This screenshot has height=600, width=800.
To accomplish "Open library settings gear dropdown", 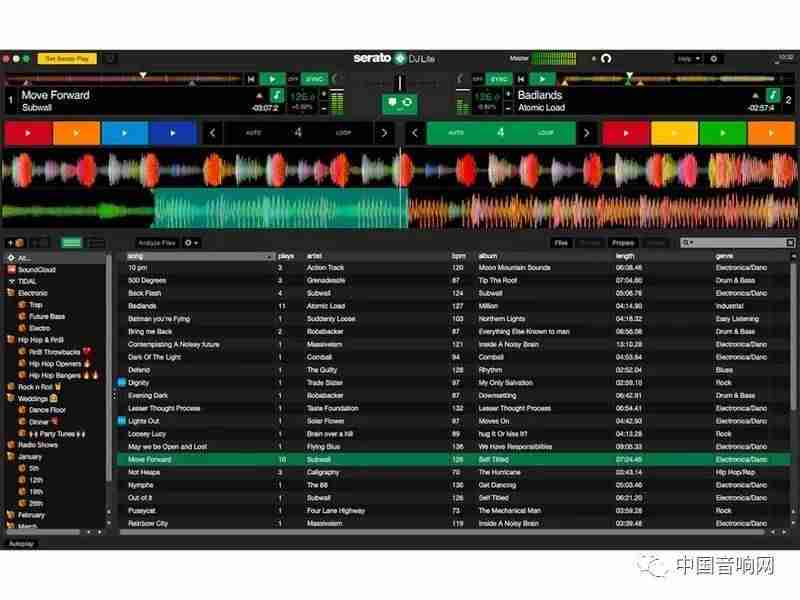I will (x=191, y=243).
